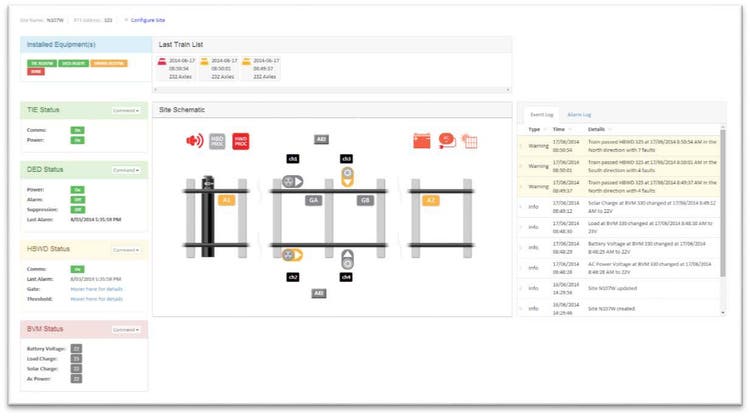Viewport: 750px width, 416px height.
Task: Toggle the DED Suppression status indicator
Action: click(x=77, y=209)
